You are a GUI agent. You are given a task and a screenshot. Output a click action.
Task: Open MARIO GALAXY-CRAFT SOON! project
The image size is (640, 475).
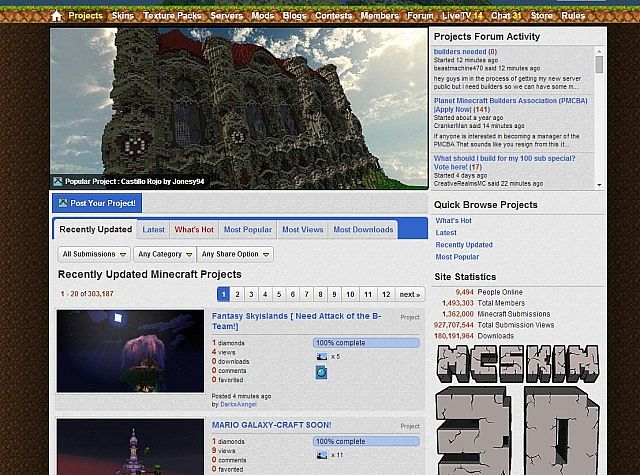(x=271, y=425)
